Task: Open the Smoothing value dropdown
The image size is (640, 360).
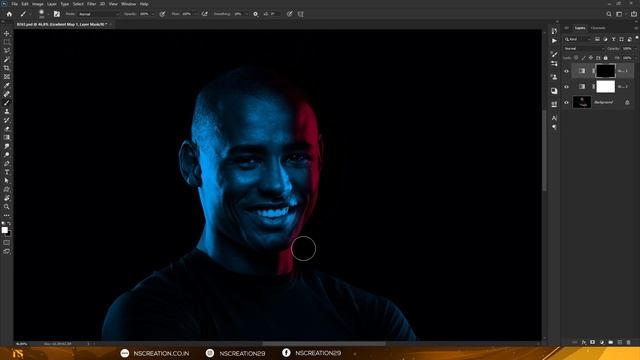Action: tap(246, 14)
